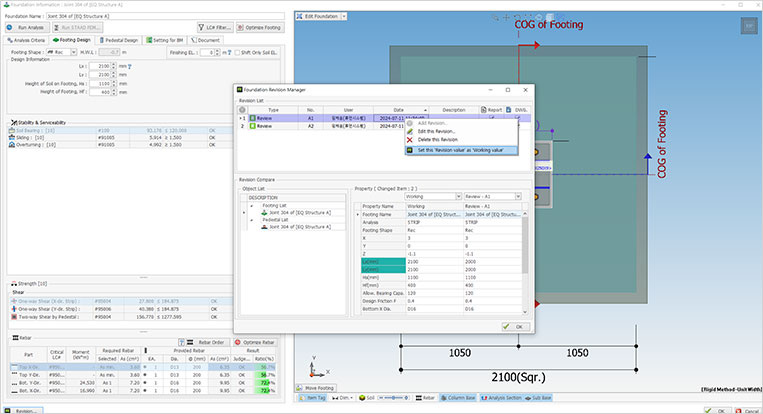Click the help icon next to Lx
Image resolution: width=763 pixels, height=414 pixels.
[x=129, y=66]
